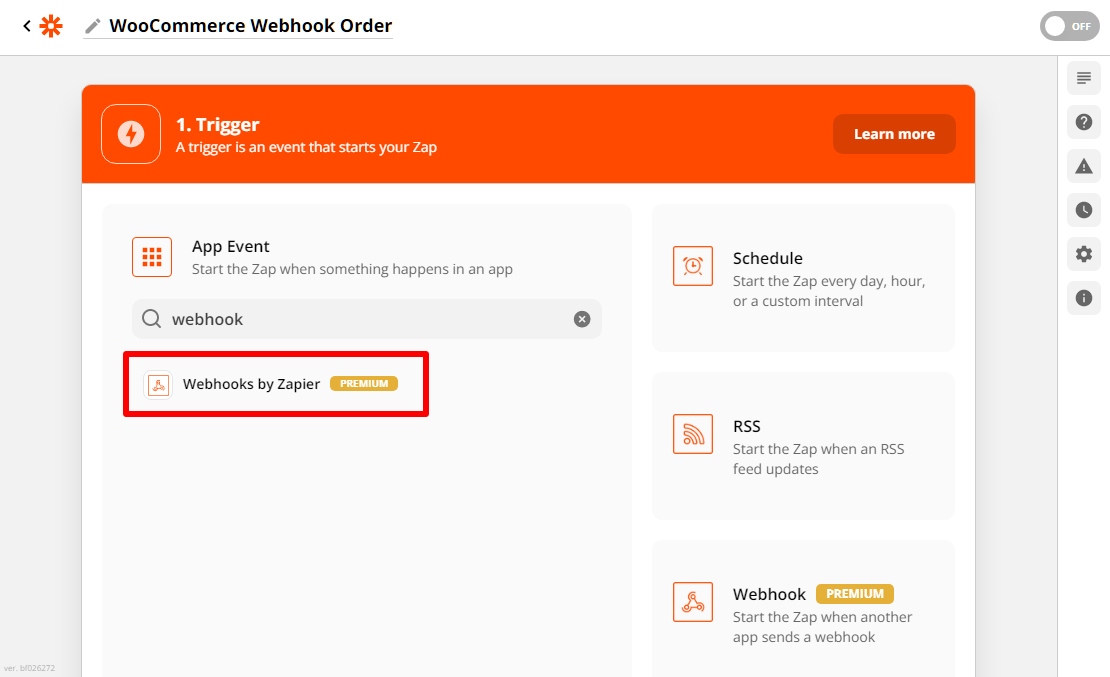Screen dimensions: 1110x677
Task: Open the Learn more button
Action: (894, 134)
